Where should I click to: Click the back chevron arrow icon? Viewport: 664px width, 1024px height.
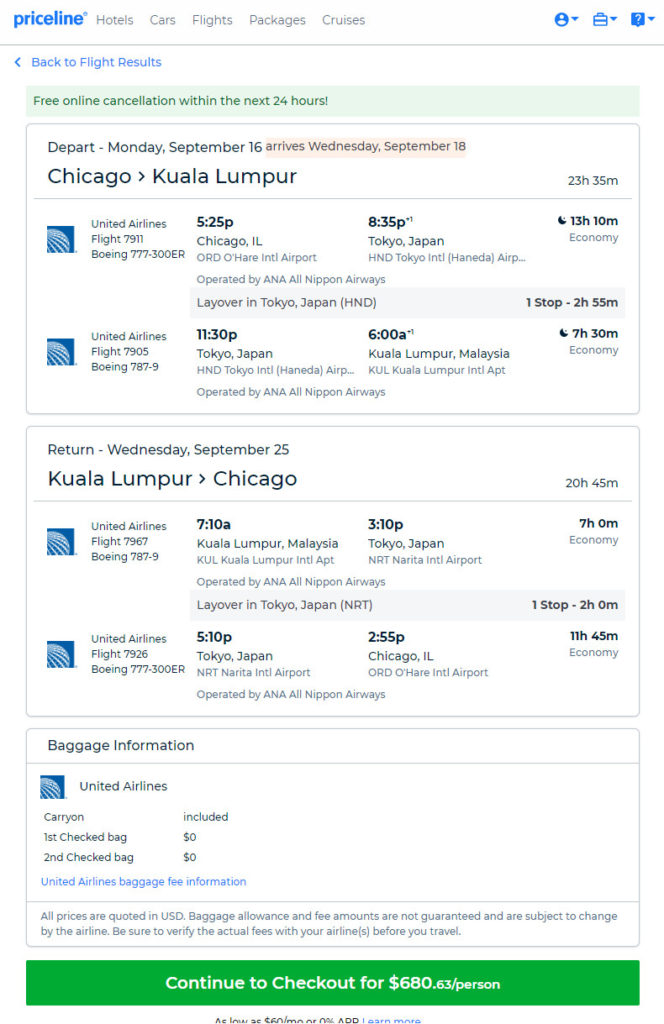pyautogui.click(x=18, y=62)
